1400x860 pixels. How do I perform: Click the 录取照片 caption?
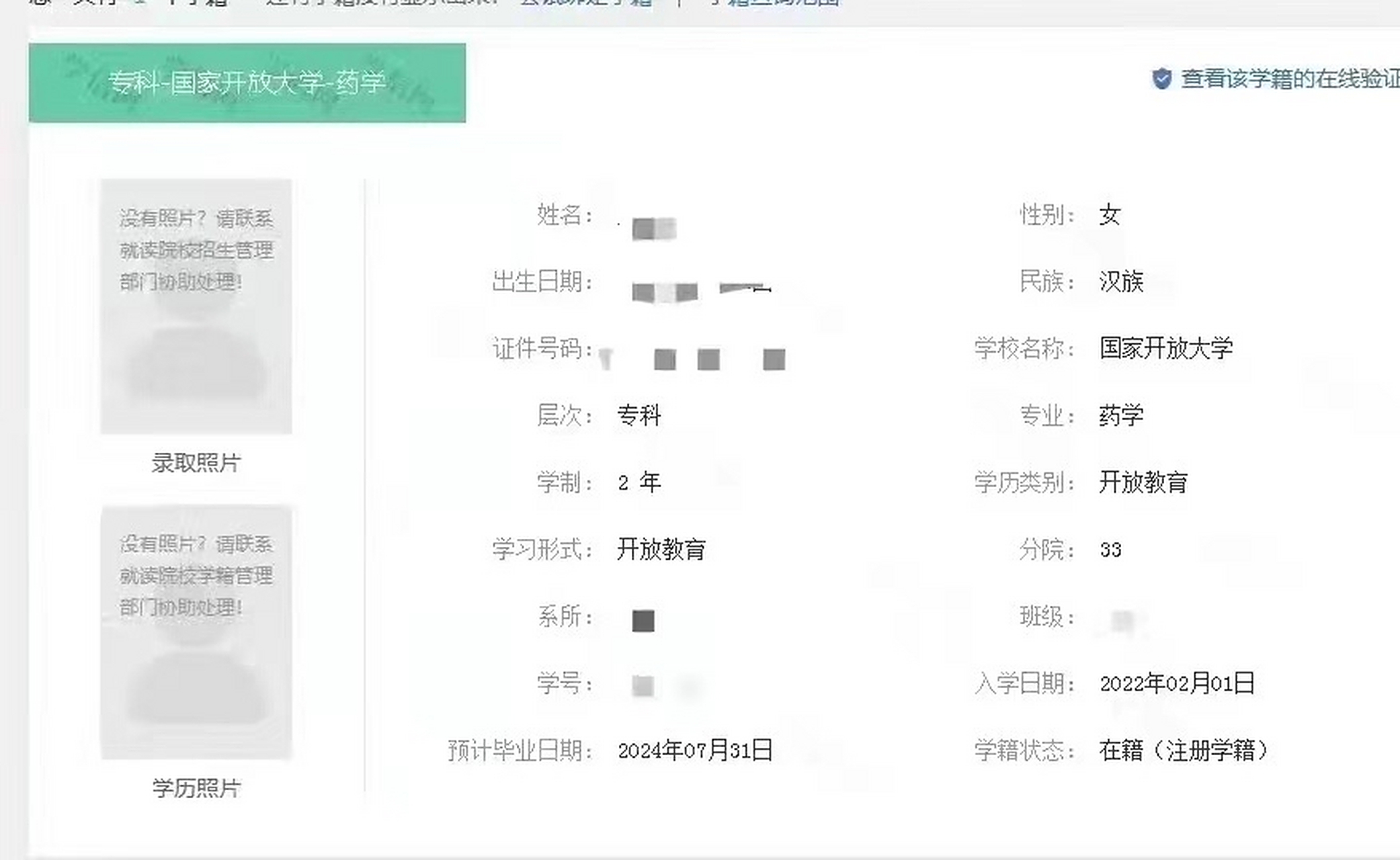(196, 463)
